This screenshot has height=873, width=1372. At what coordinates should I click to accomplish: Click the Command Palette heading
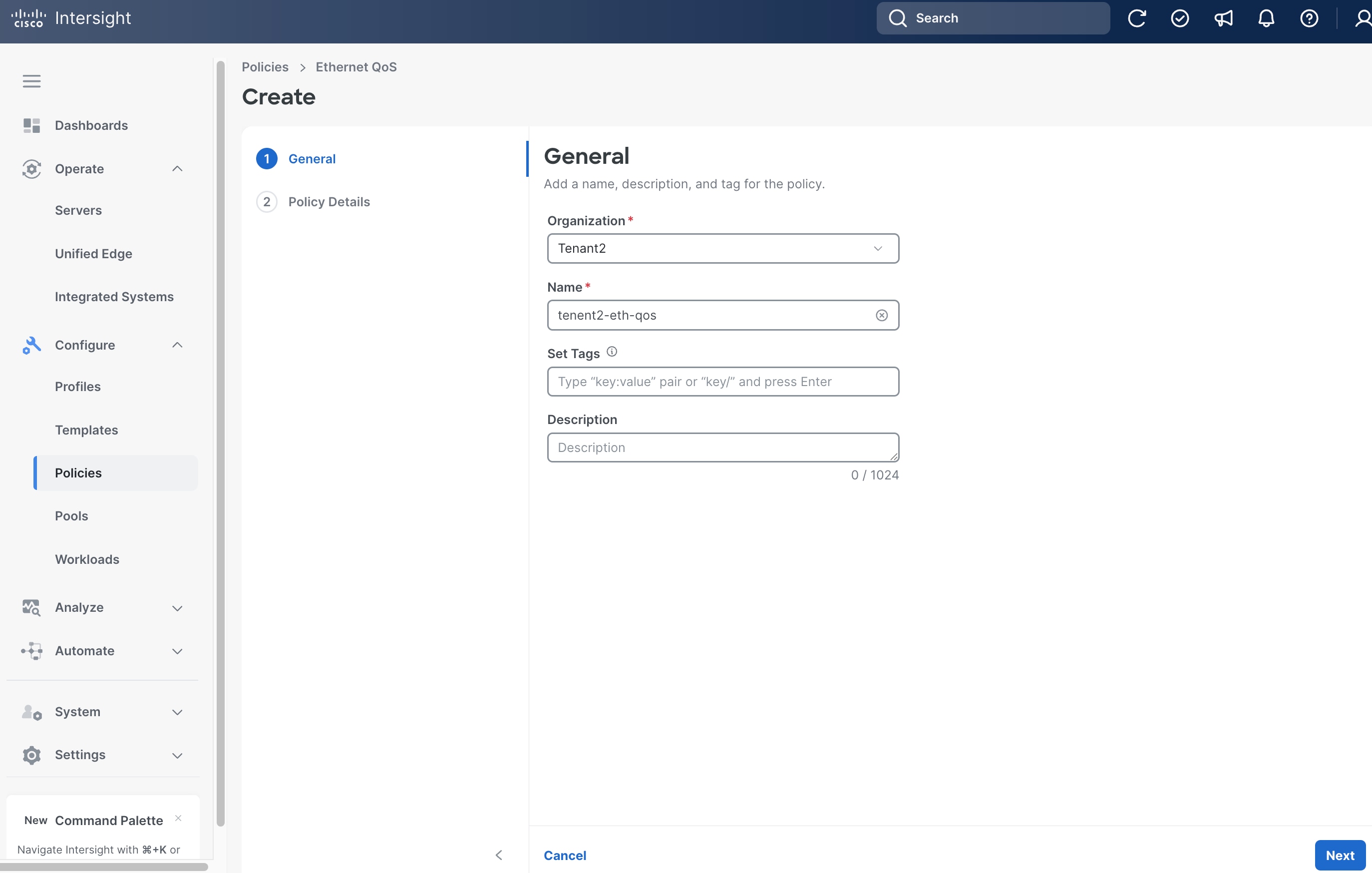(x=109, y=821)
